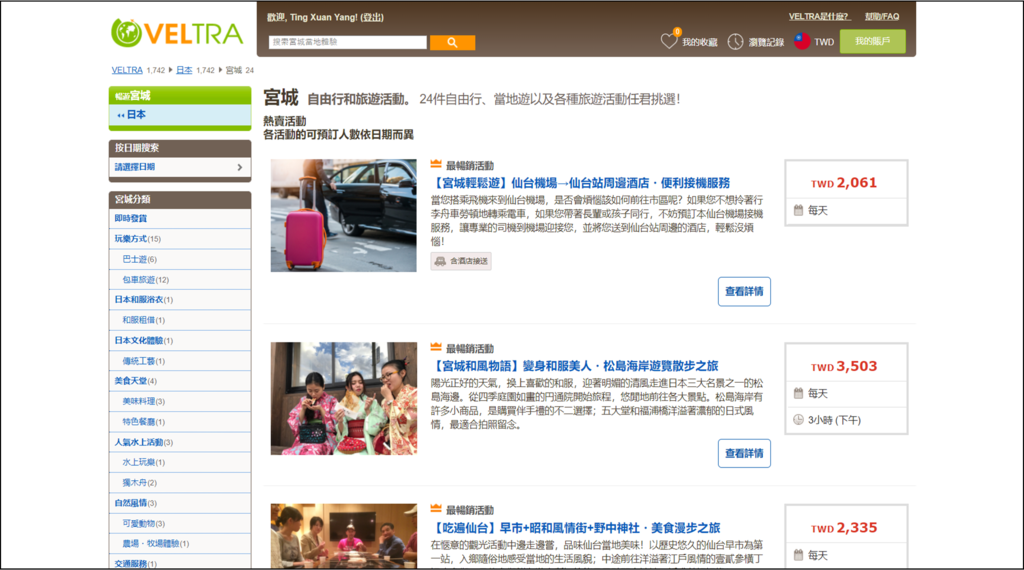Click the clock icon beside 3小時 (下午)
1024x570 pixels.
(x=798, y=420)
